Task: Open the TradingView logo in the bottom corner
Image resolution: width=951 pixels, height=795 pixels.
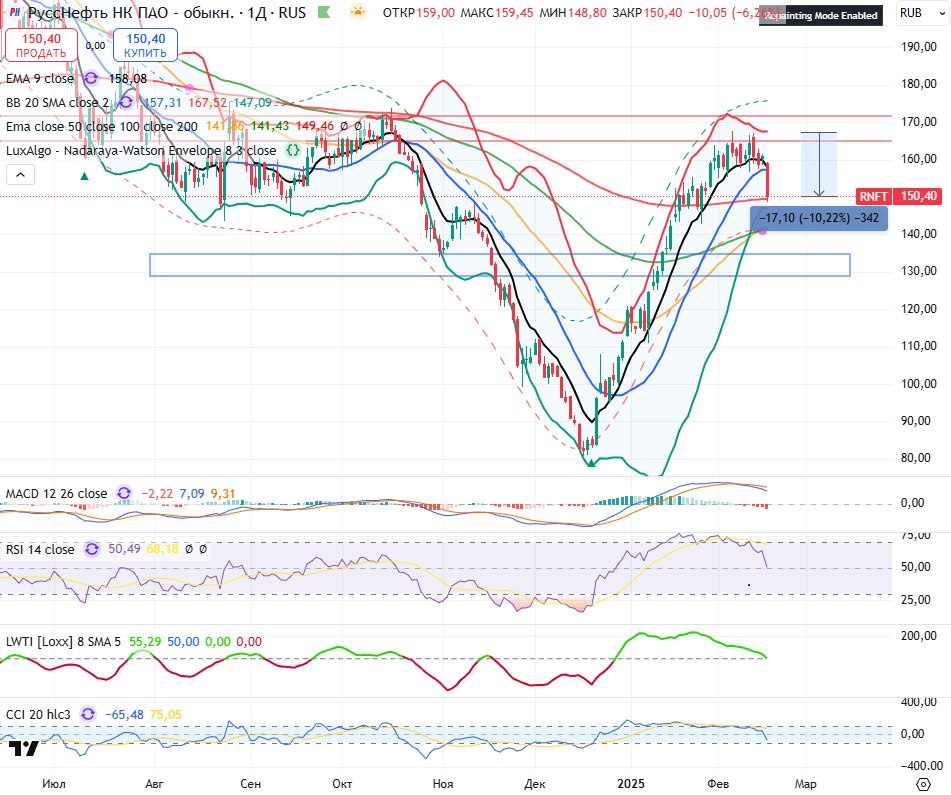Action: pyautogui.click(x=24, y=748)
